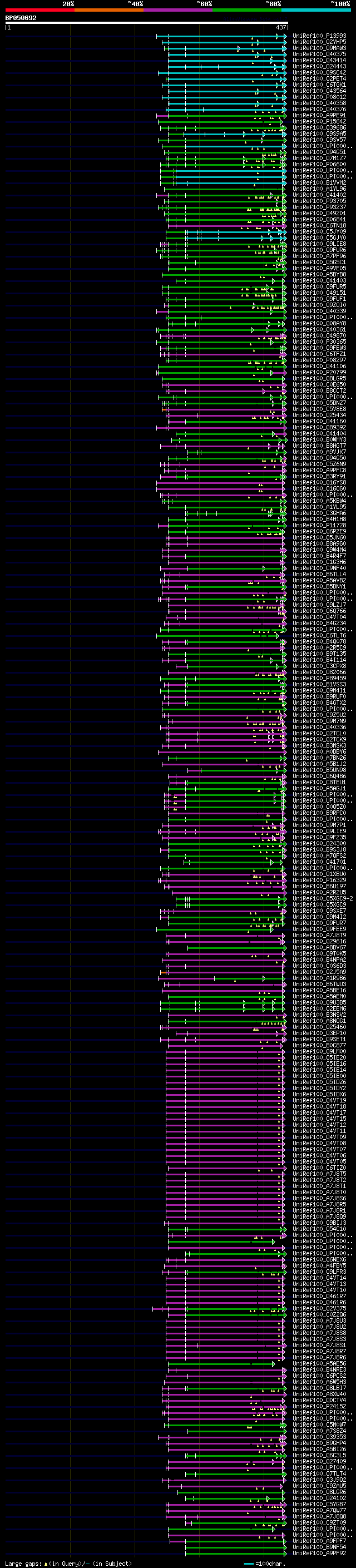Open hit UniRef100_Q9MAW3

coord(319,48)
